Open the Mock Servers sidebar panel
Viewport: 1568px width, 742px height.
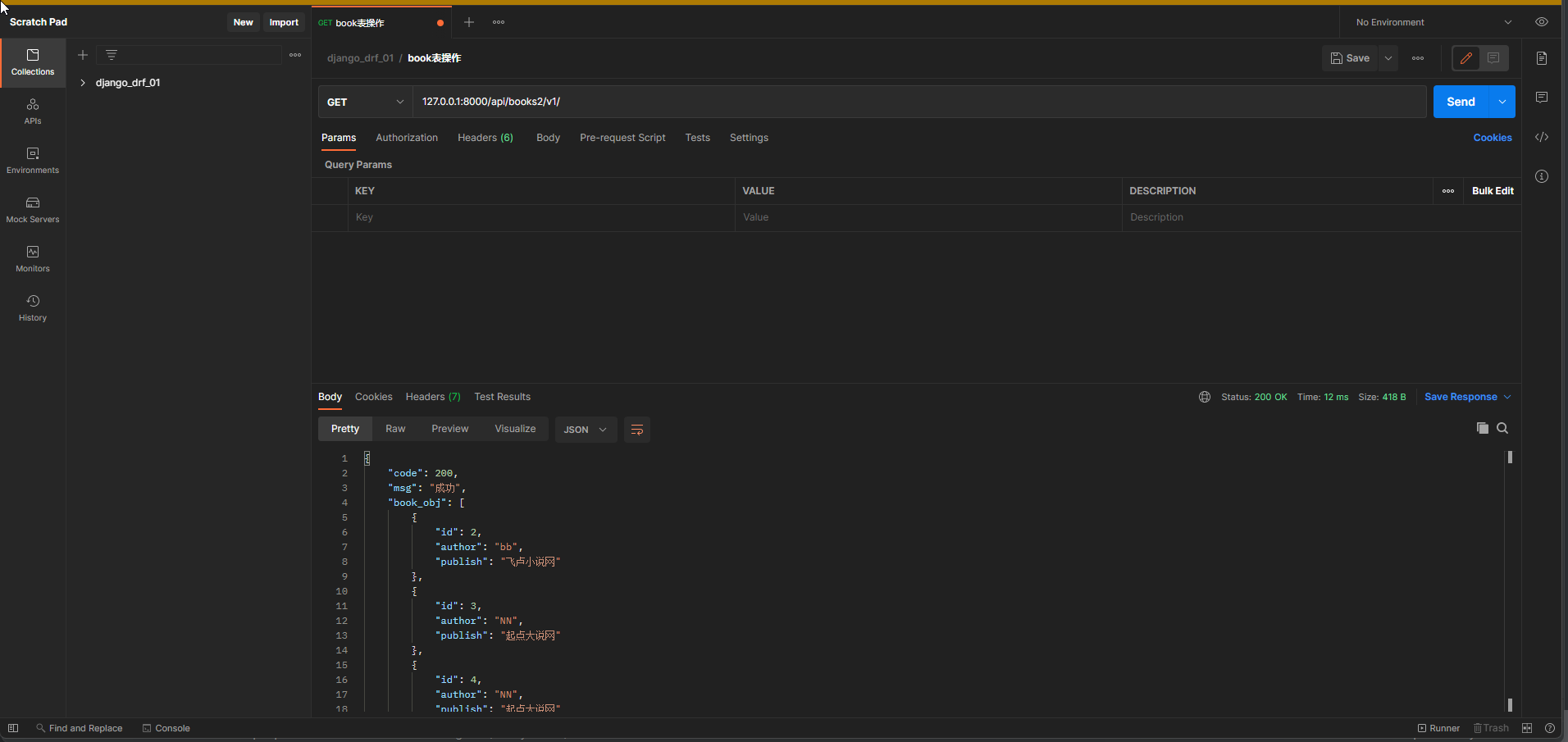33,210
